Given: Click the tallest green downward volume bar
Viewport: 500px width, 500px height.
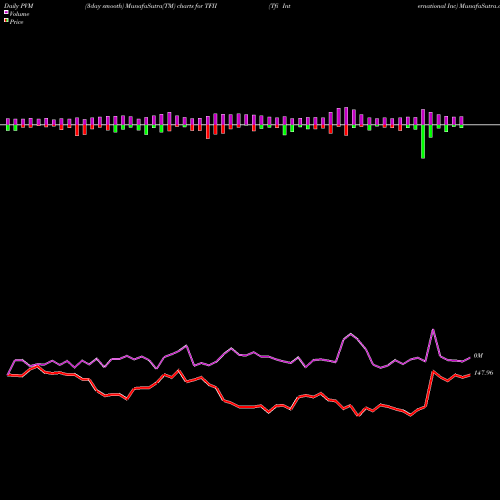Looking at the screenshot, I should pyautogui.click(x=423, y=141).
